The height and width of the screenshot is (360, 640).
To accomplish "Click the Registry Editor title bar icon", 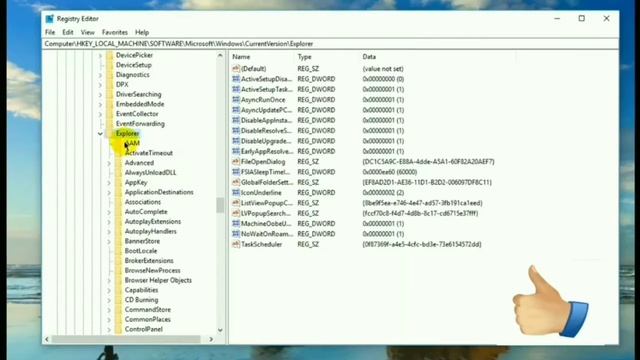I will tap(49, 19).
